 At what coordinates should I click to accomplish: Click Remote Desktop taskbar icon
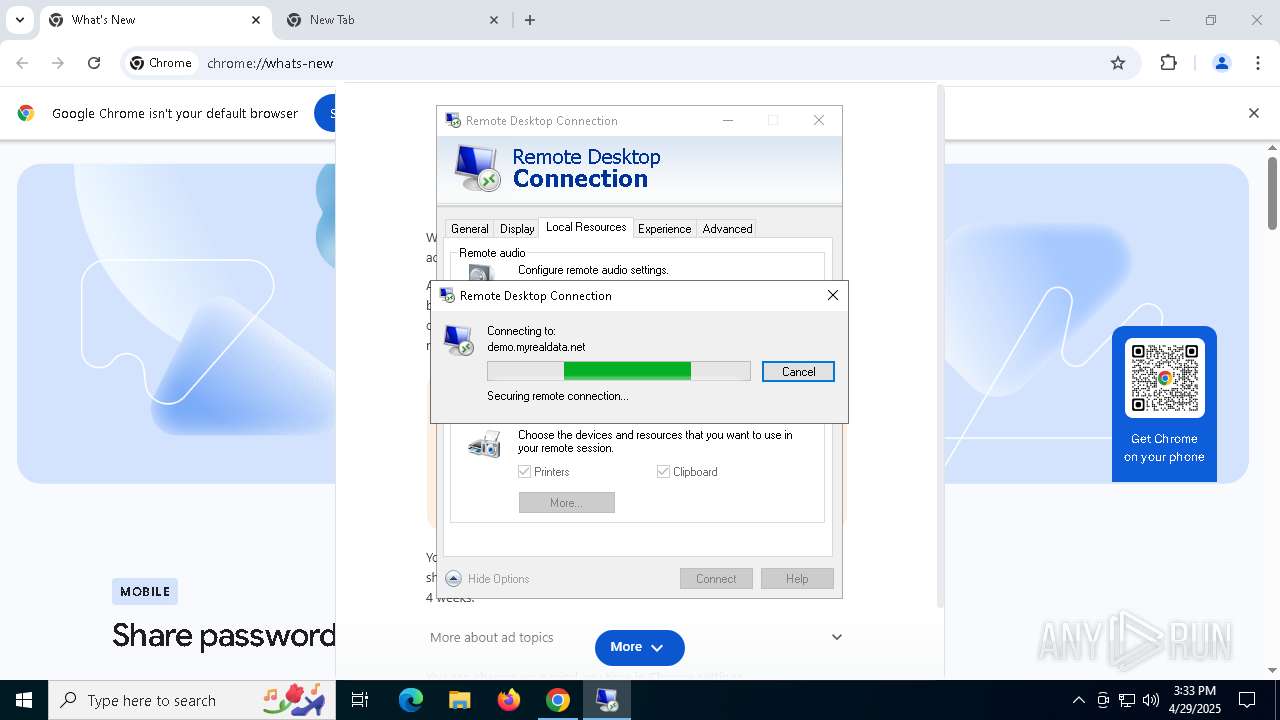tap(607, 700)
